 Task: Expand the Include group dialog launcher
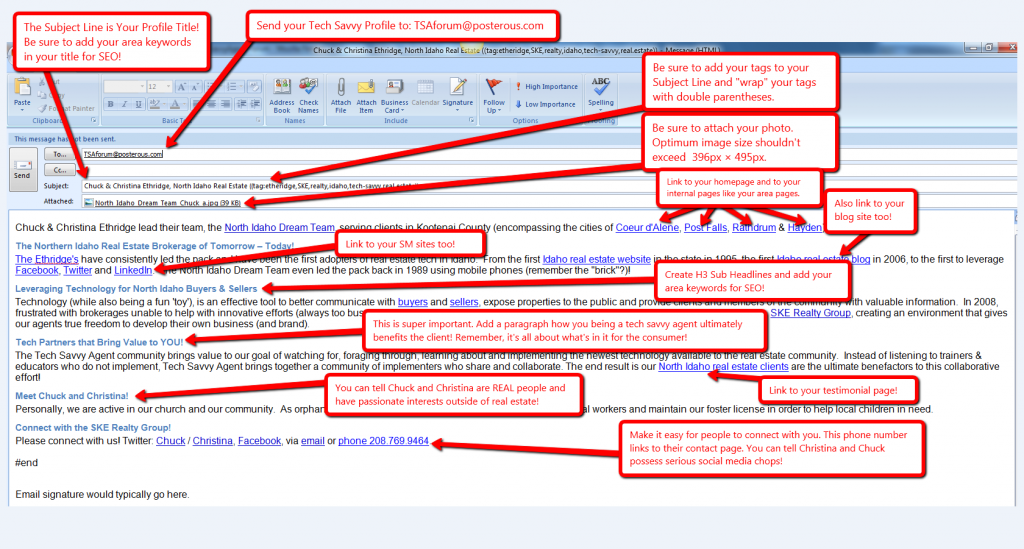472,120
